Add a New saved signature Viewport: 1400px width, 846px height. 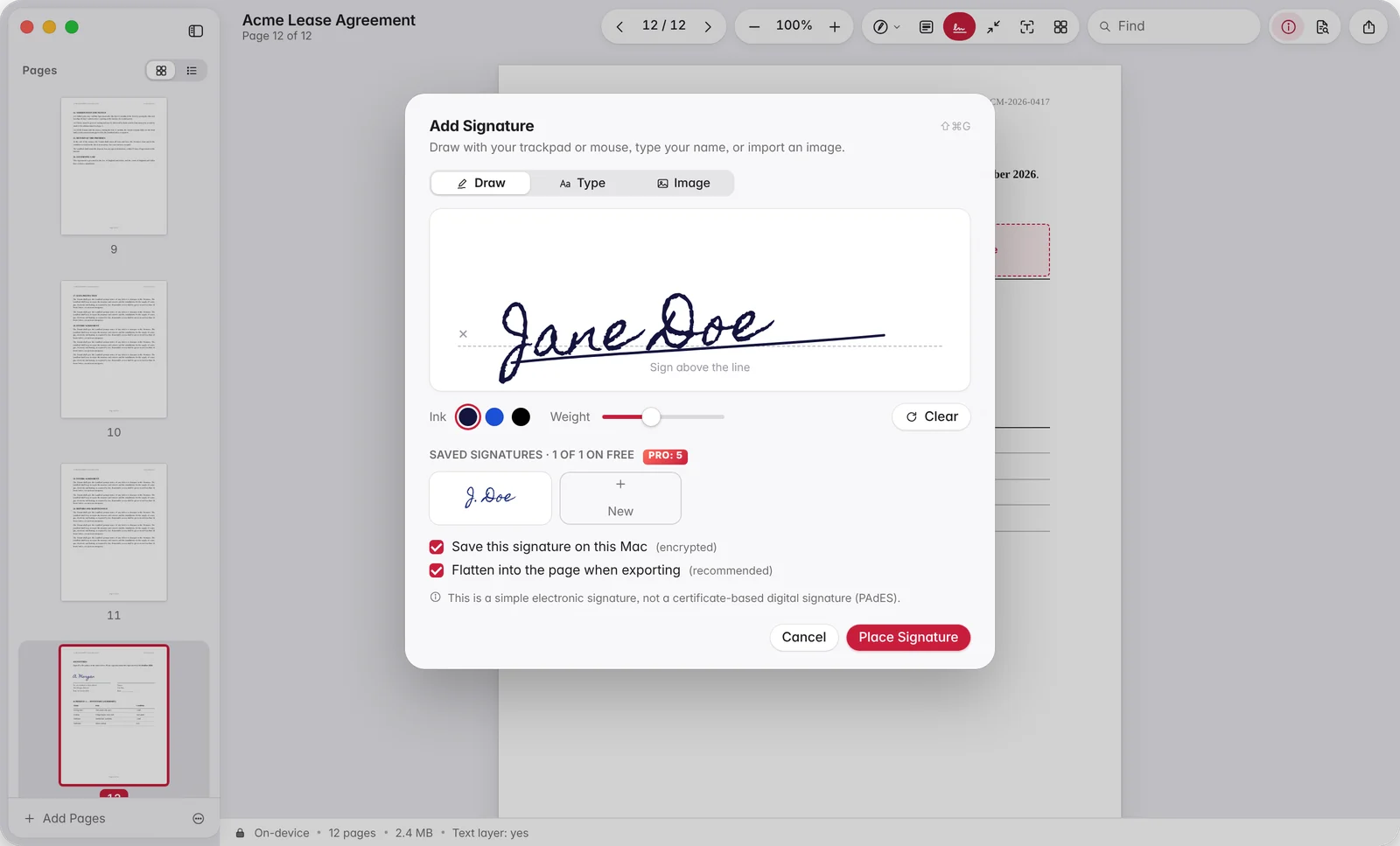coord(620,499)
